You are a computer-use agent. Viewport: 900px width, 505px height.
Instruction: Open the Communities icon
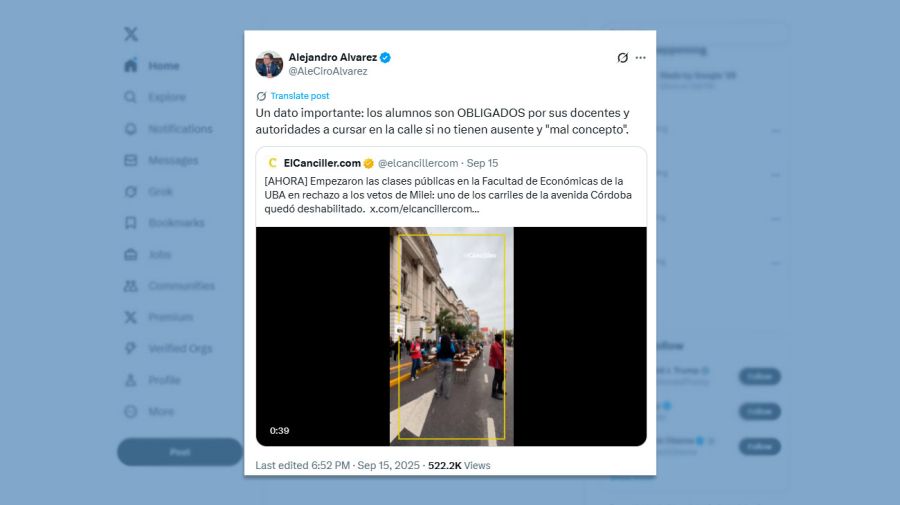click(131, 286)
